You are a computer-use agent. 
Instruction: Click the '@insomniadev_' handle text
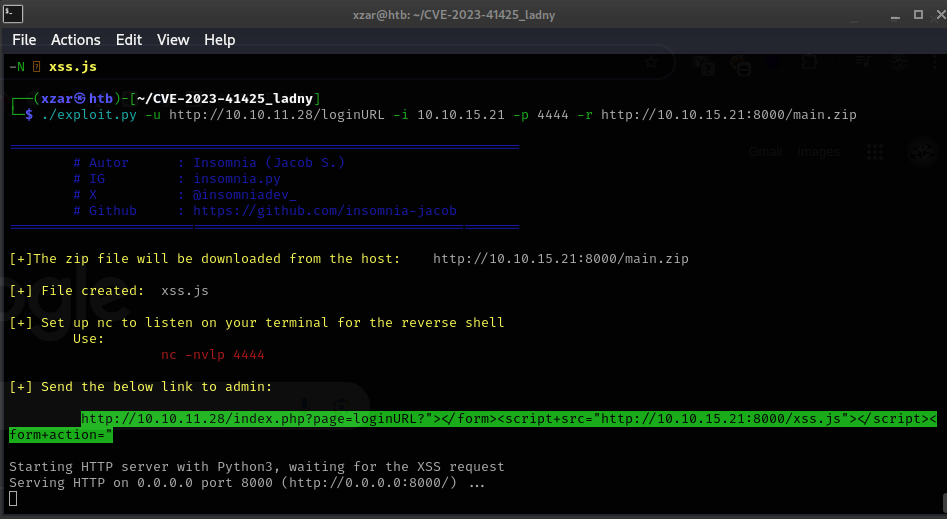click(x=245, y=195)
